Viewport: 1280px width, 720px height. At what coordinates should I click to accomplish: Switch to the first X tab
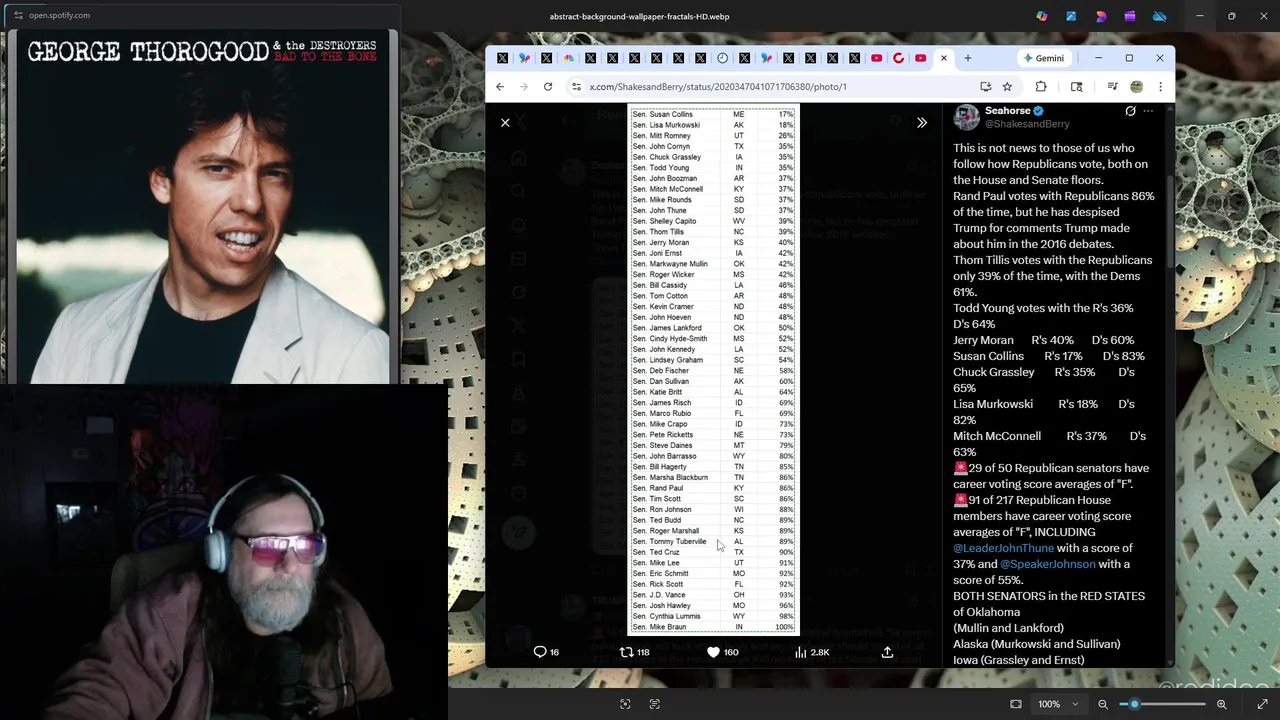click(x=502, y=58)
